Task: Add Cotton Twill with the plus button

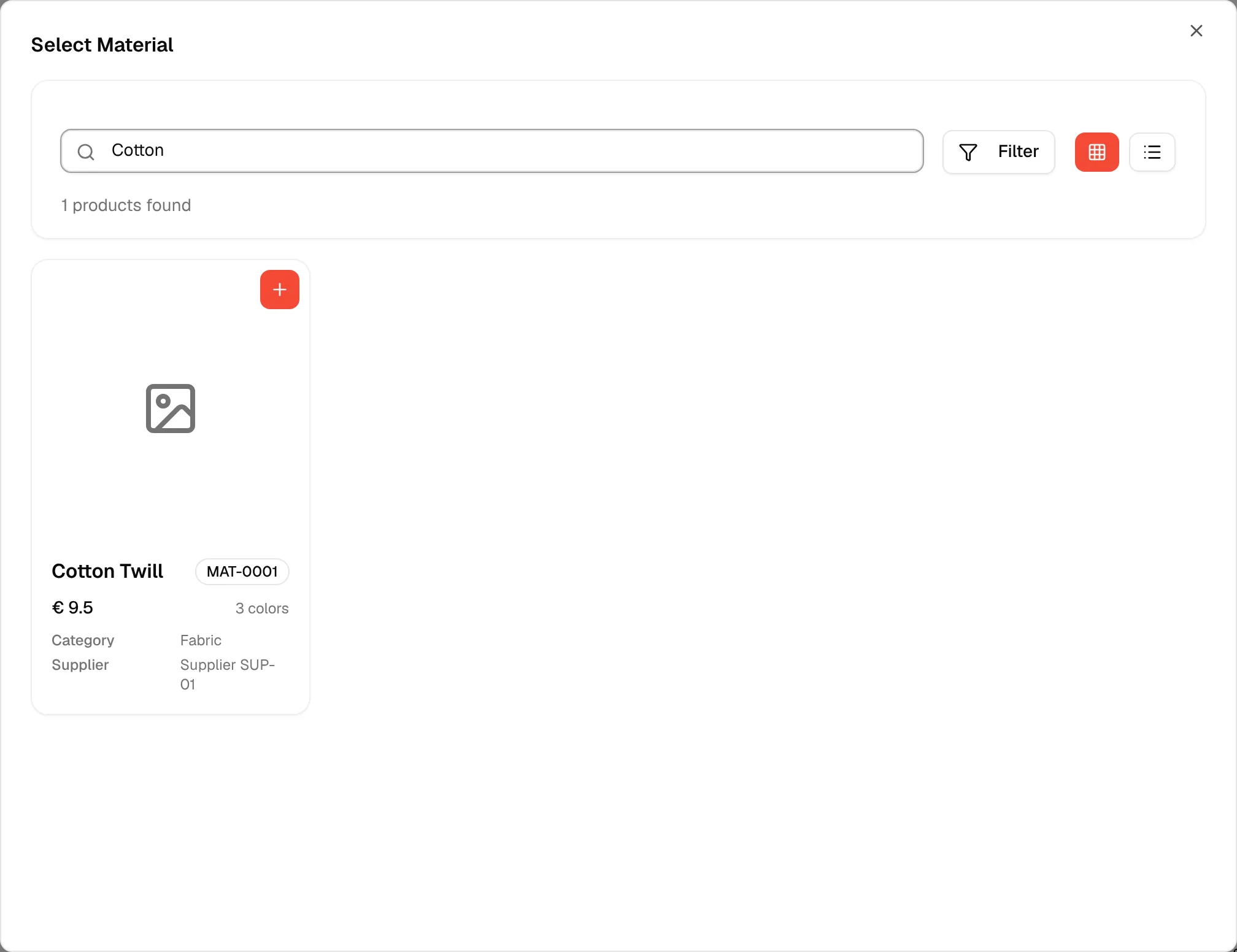Action: pos(279,290)
